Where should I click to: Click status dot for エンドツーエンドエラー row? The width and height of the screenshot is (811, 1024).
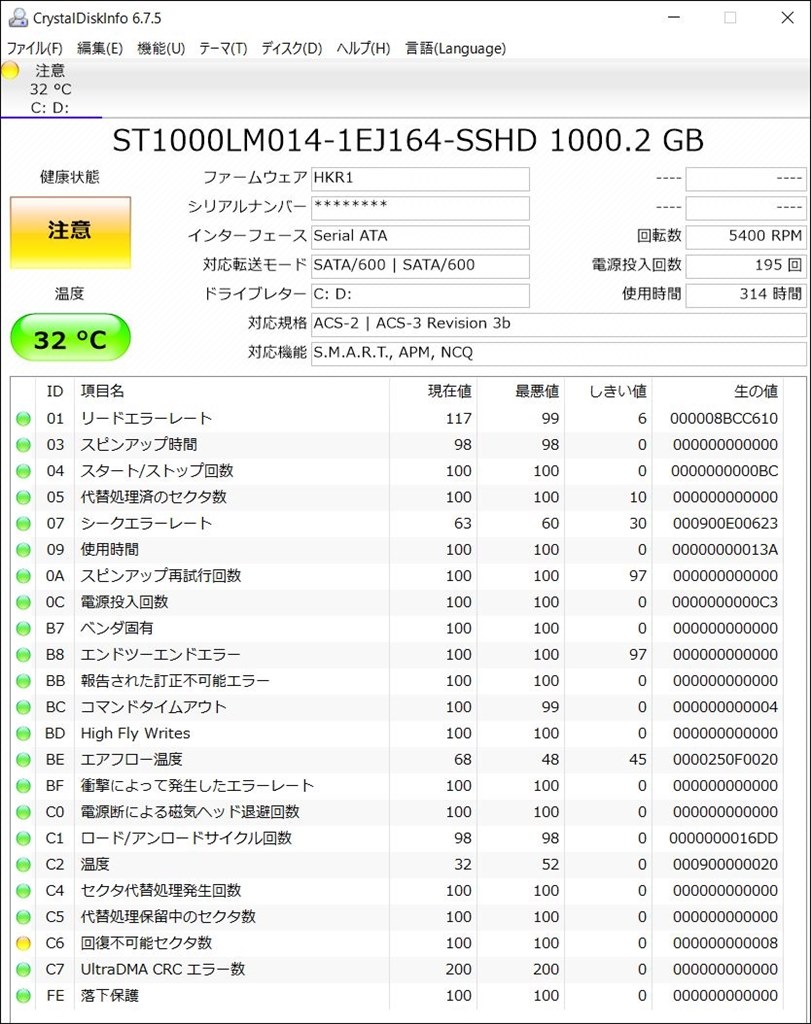pos(24,654)
